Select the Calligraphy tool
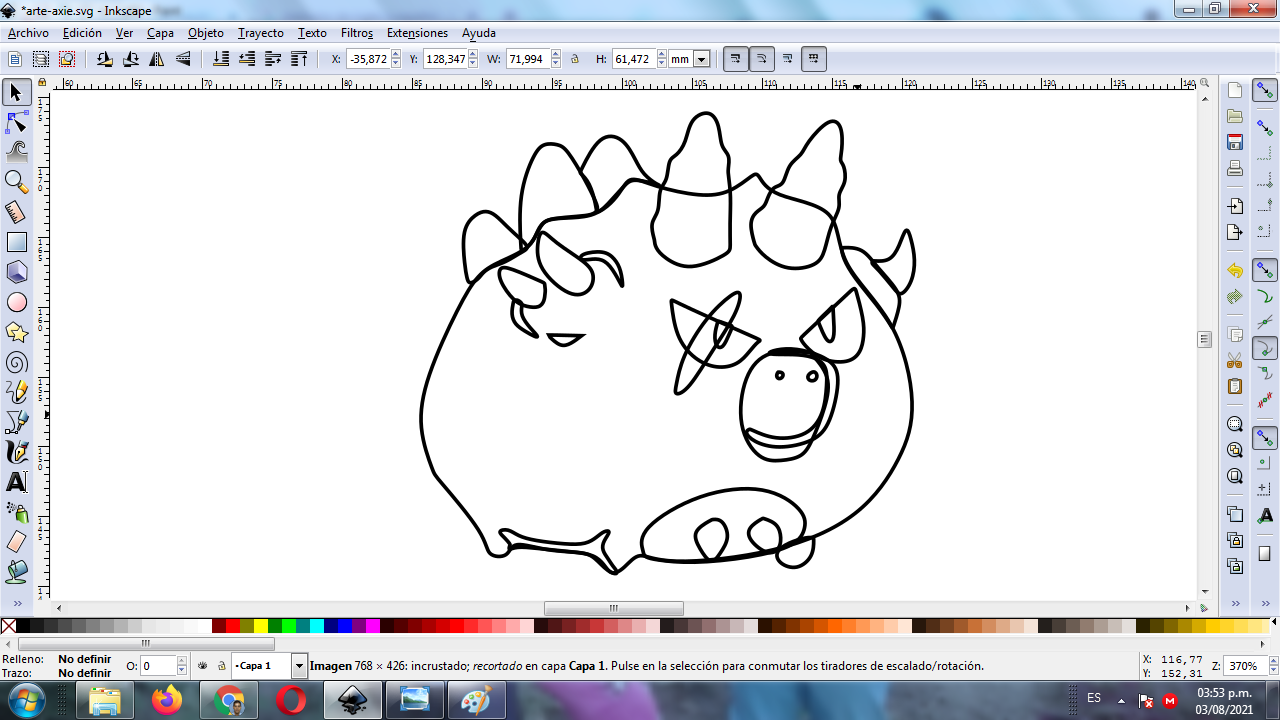Image resolution: width=1280 pixels, height=720 pixels. point(16,452)
